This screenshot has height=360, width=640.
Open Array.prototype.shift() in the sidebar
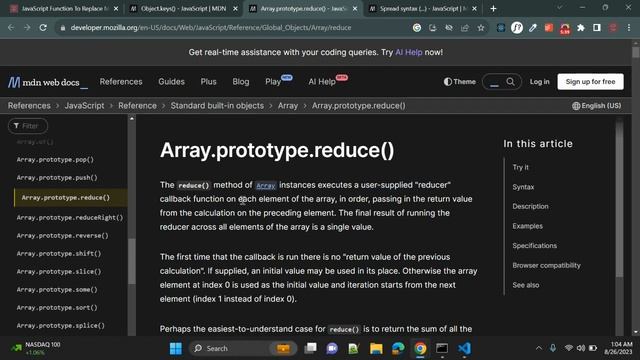(59, 253)
